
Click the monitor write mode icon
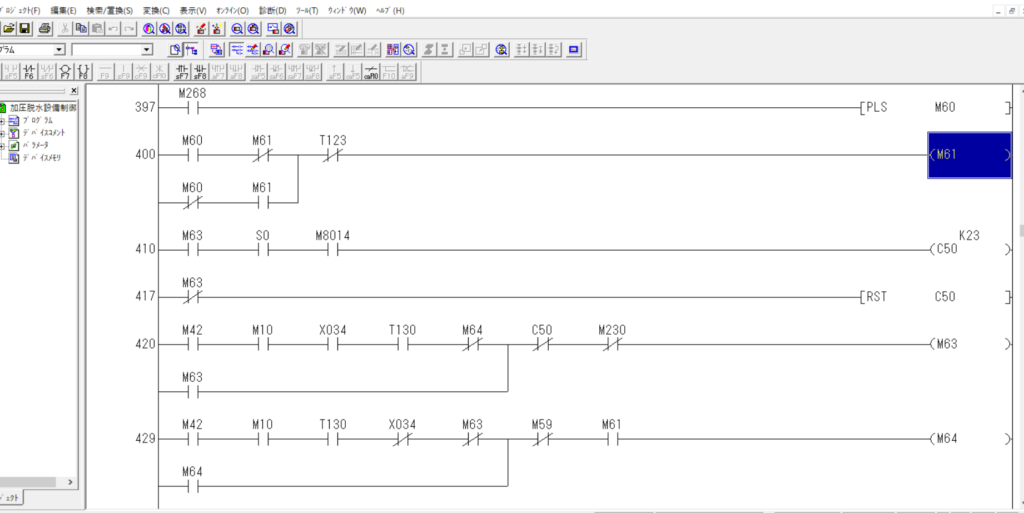[285, 50]
